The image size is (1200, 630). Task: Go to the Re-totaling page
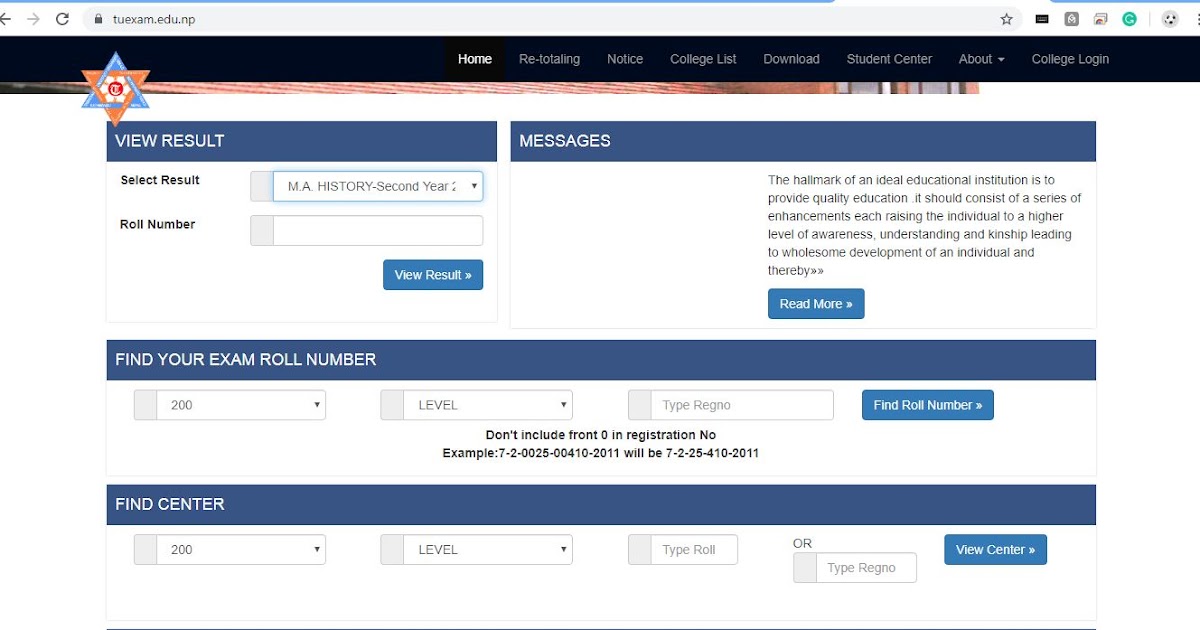click(x=549, y=59)
